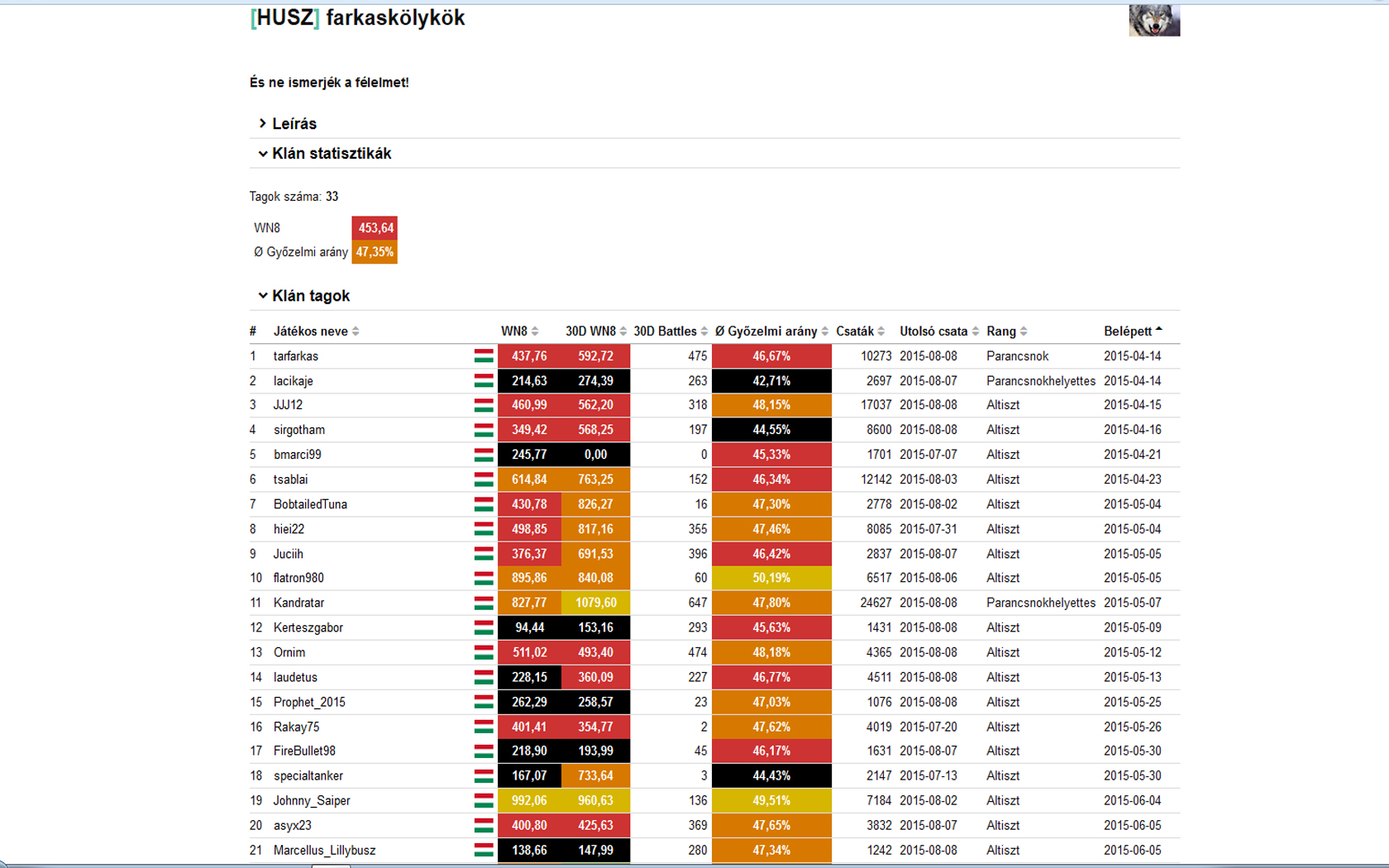Screen dimensions: 1389x868
Task: Select player name BobtailedTuna
Action: click(x=310, y=504)
